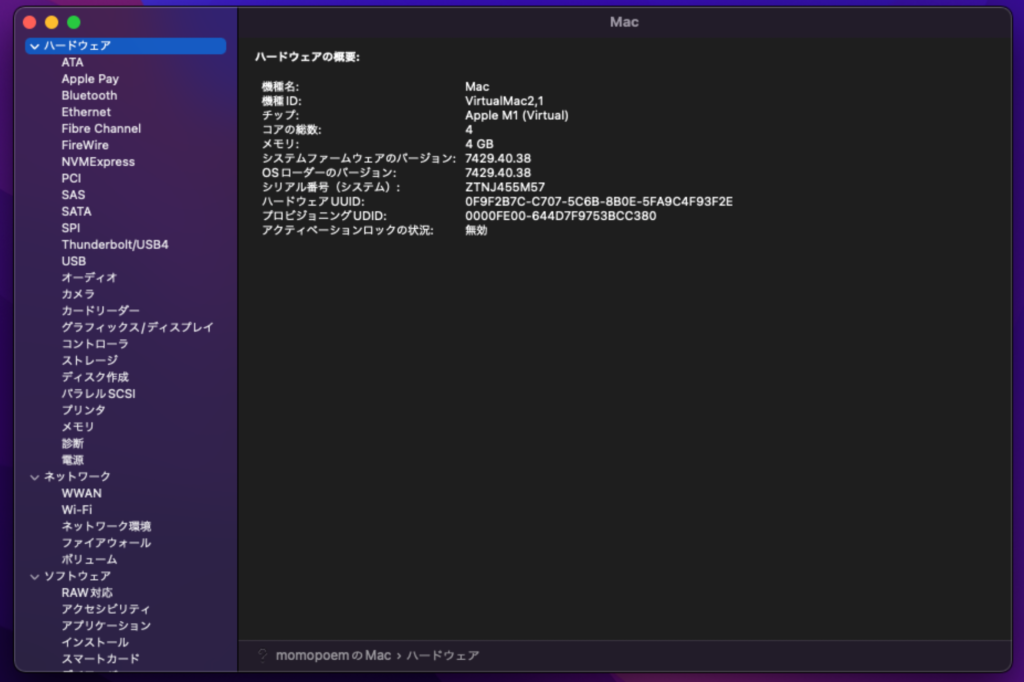This screenshot has width=1024, height=682.
Task: Select ボリューム under network
Action: 89,560
